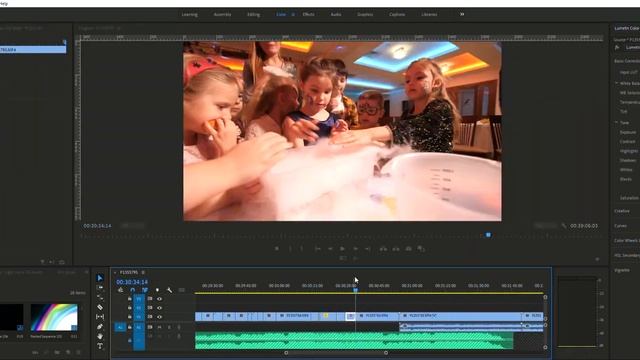Viewport: 640px width, 360px height.
Task: Select rainbow gradient thumbnail in Project panel
Action: click(54, 317)
